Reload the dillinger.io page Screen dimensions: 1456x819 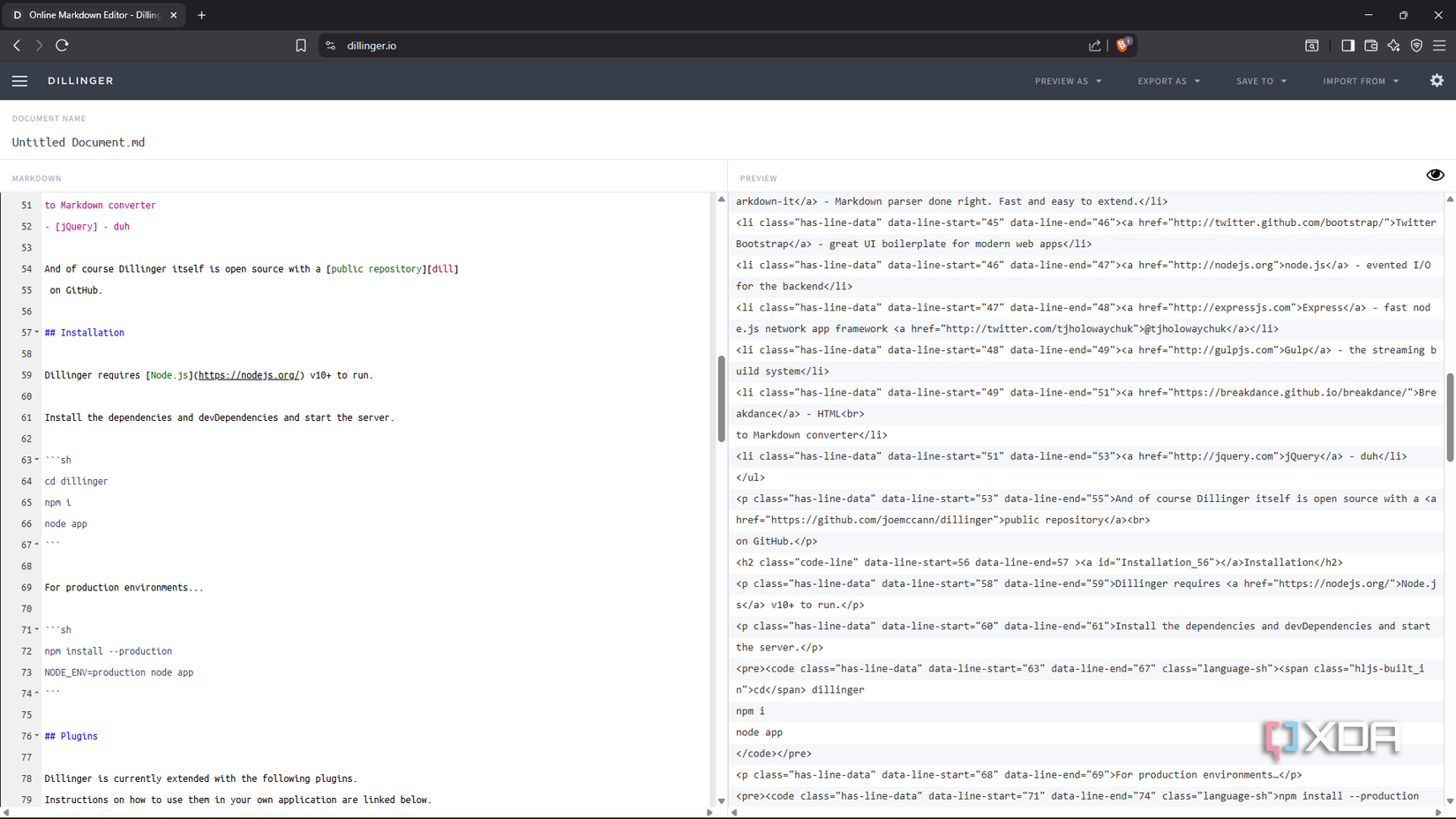click(x=62, y=45)
